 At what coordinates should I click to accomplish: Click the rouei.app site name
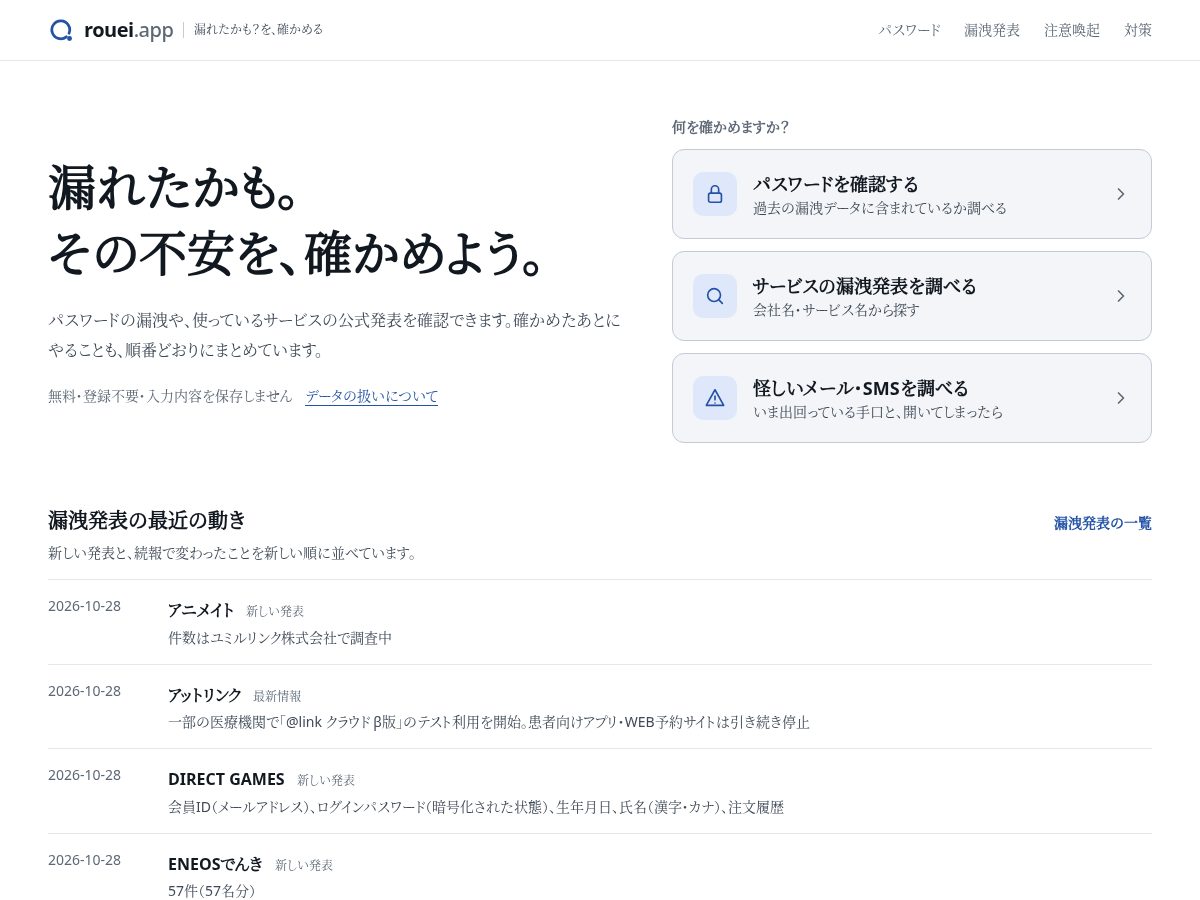(x=129, y=30)
